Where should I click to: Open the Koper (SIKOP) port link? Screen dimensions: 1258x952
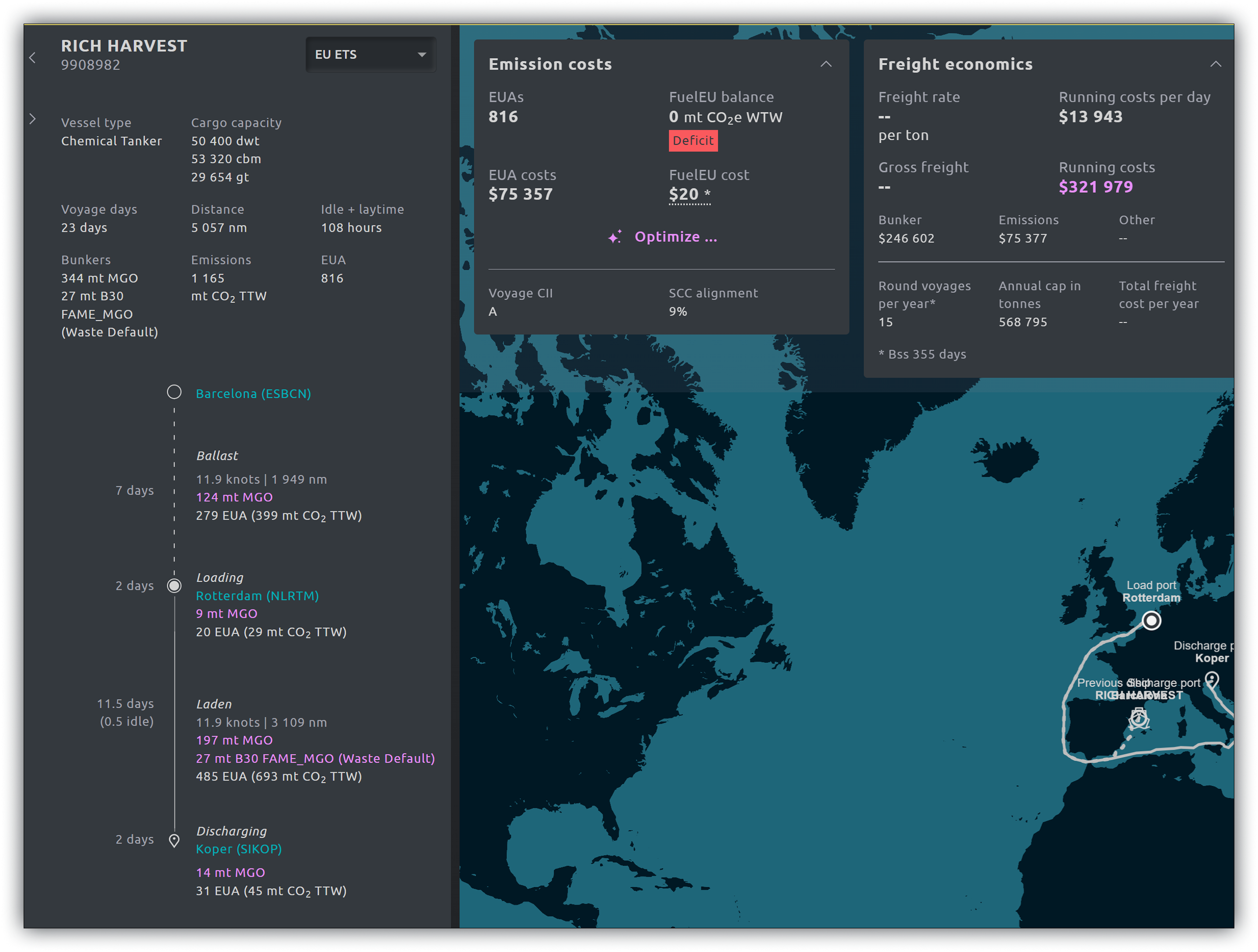pos(239,849)
